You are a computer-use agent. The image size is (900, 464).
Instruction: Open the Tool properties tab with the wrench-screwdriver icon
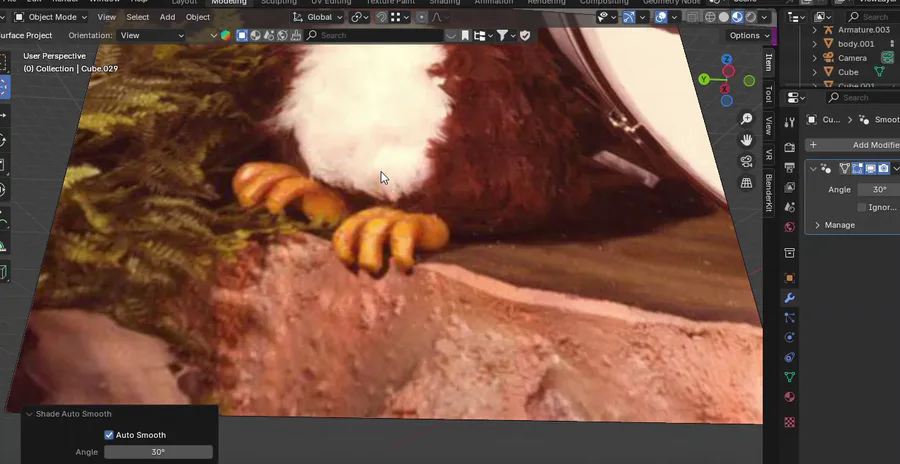point(790,122)
